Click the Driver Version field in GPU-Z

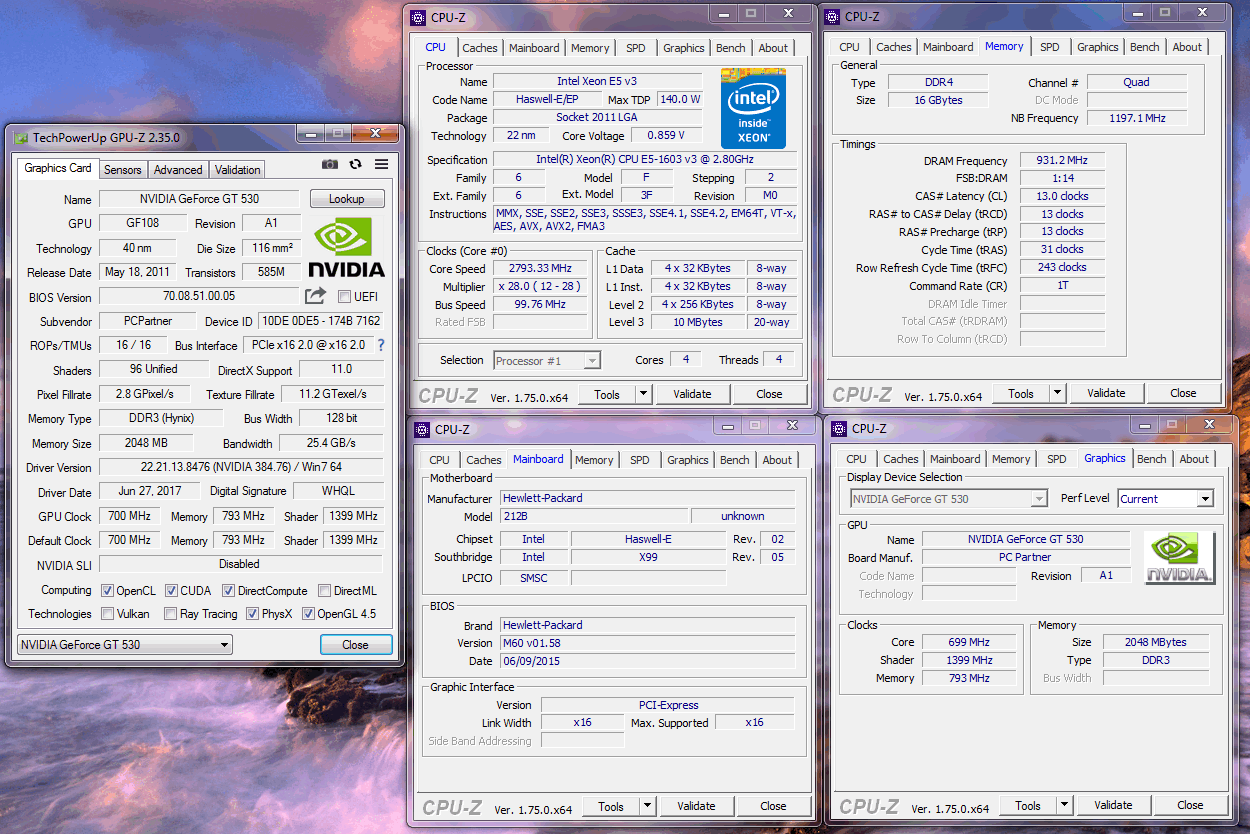241,467
